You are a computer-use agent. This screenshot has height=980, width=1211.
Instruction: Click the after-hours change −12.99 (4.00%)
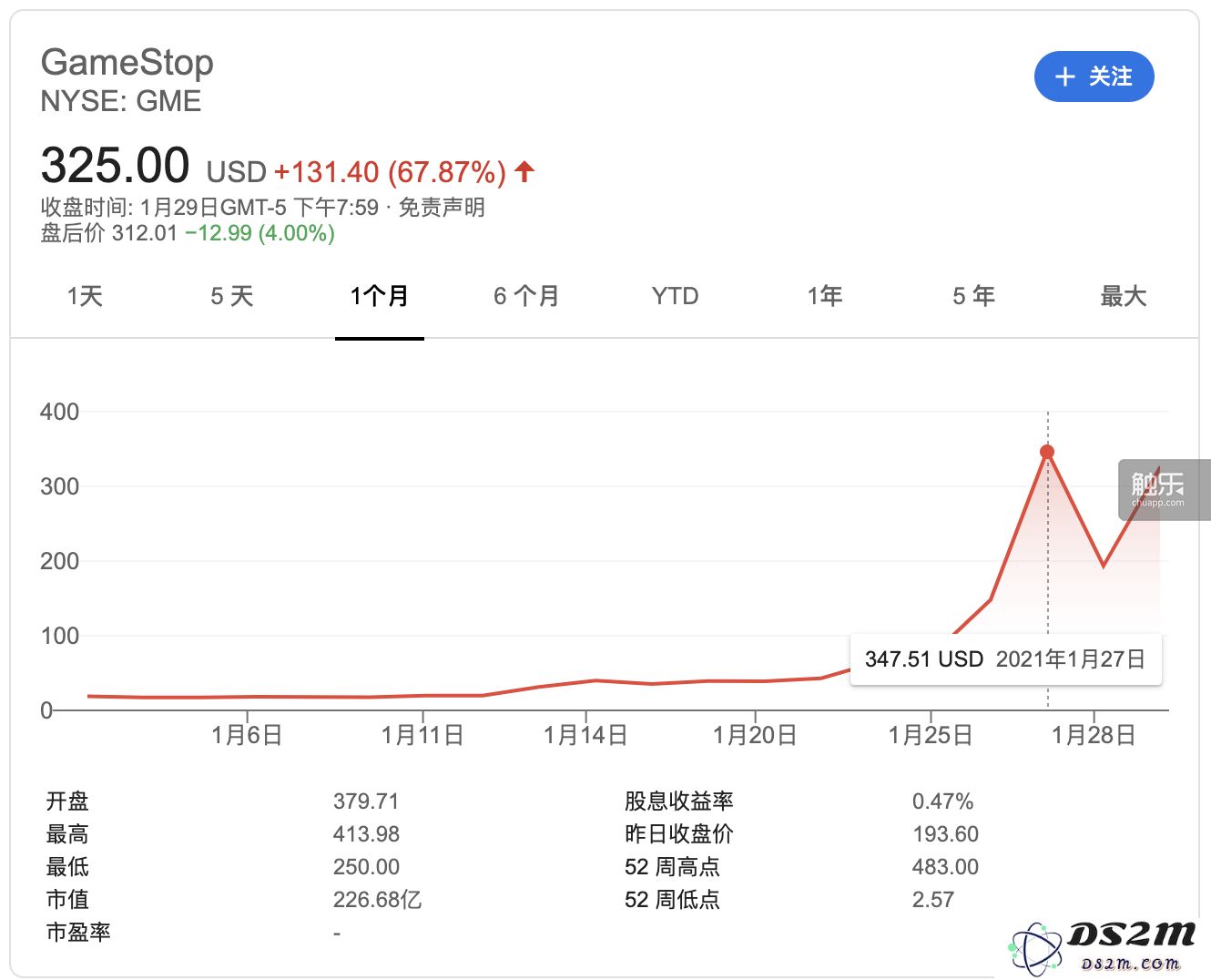[259, 233]
